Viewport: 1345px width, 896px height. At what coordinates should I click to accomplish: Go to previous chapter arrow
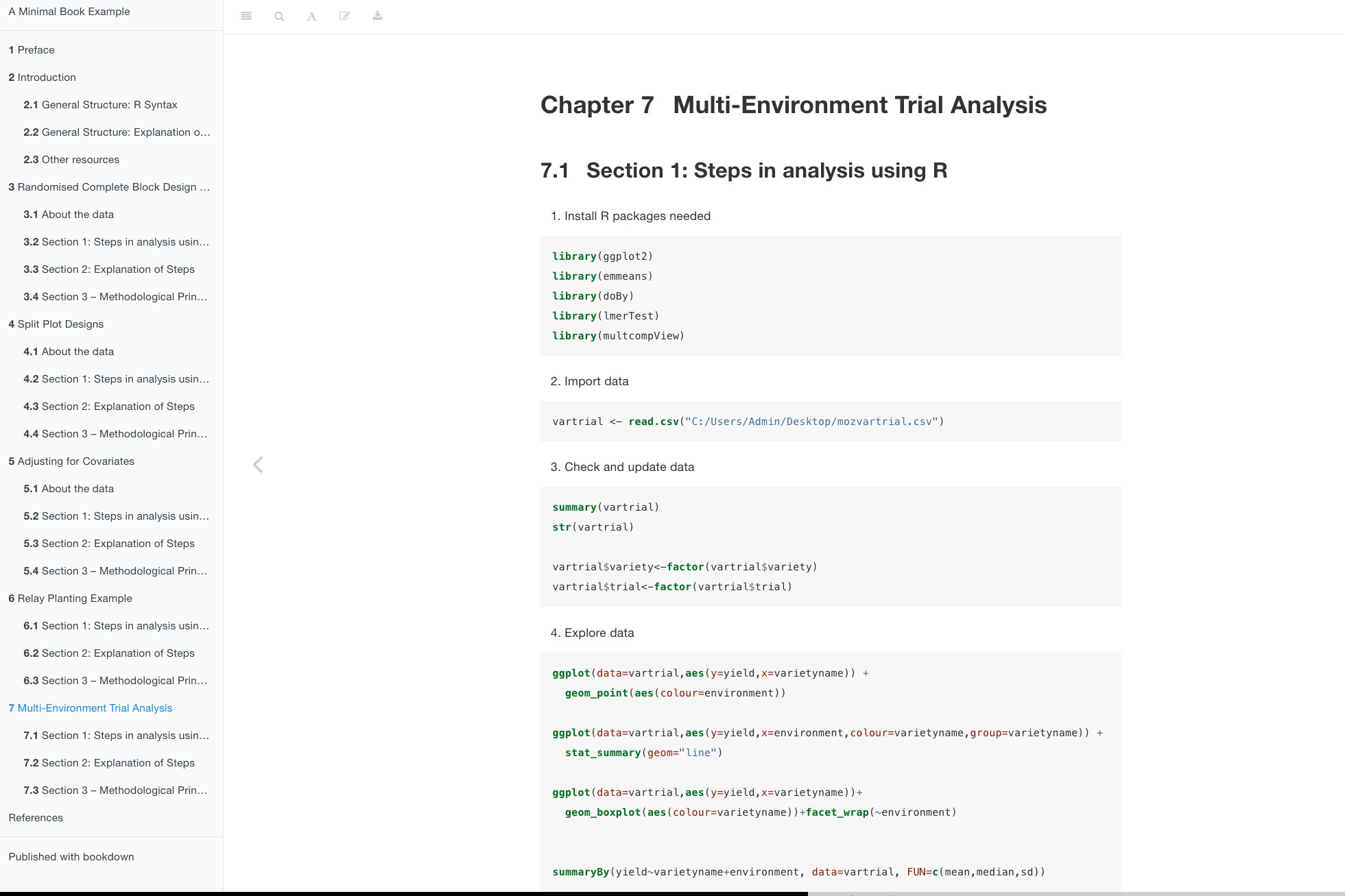click(258, 465)
